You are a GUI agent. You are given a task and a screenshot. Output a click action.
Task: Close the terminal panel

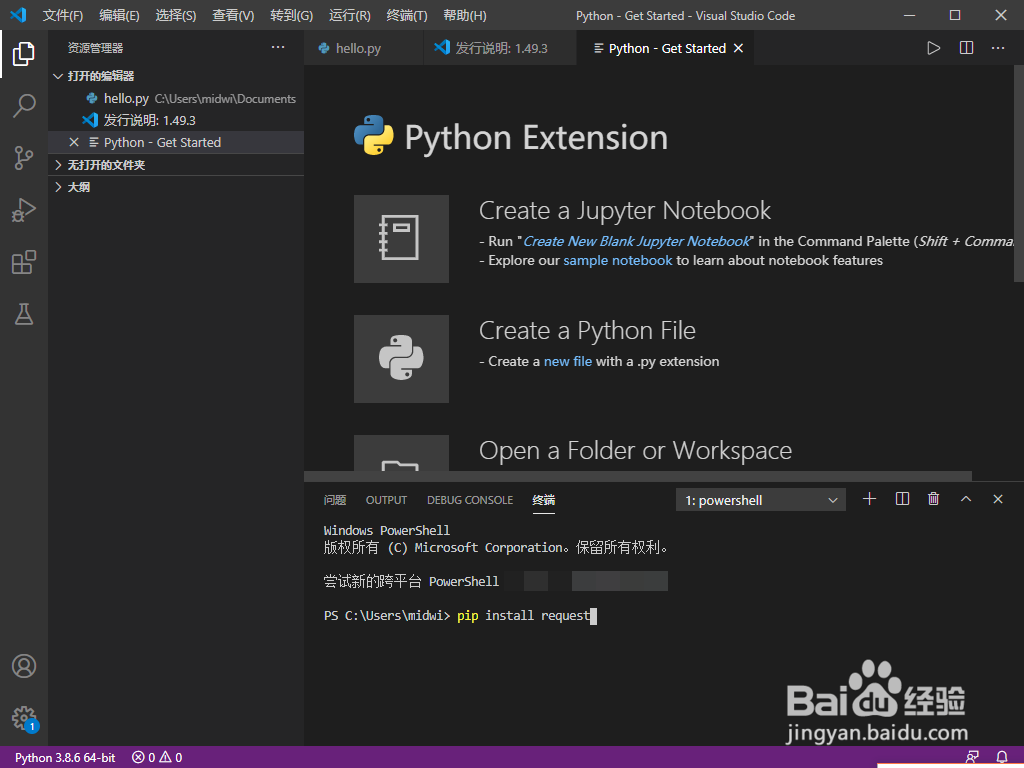pos(997,499)
